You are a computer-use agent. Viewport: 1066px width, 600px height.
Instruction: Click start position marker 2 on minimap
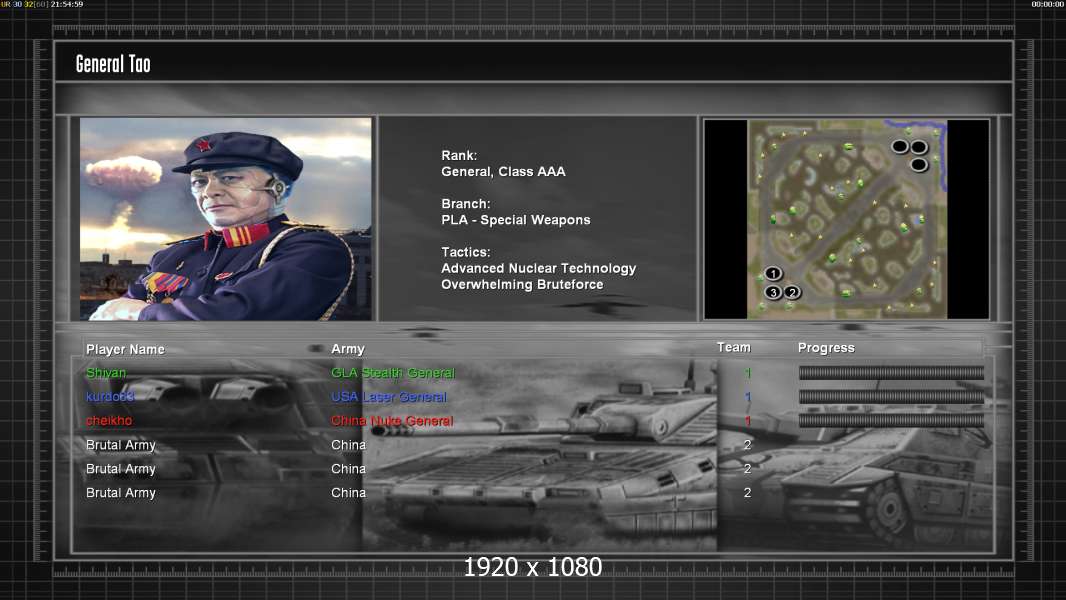[x=792, y=292]
